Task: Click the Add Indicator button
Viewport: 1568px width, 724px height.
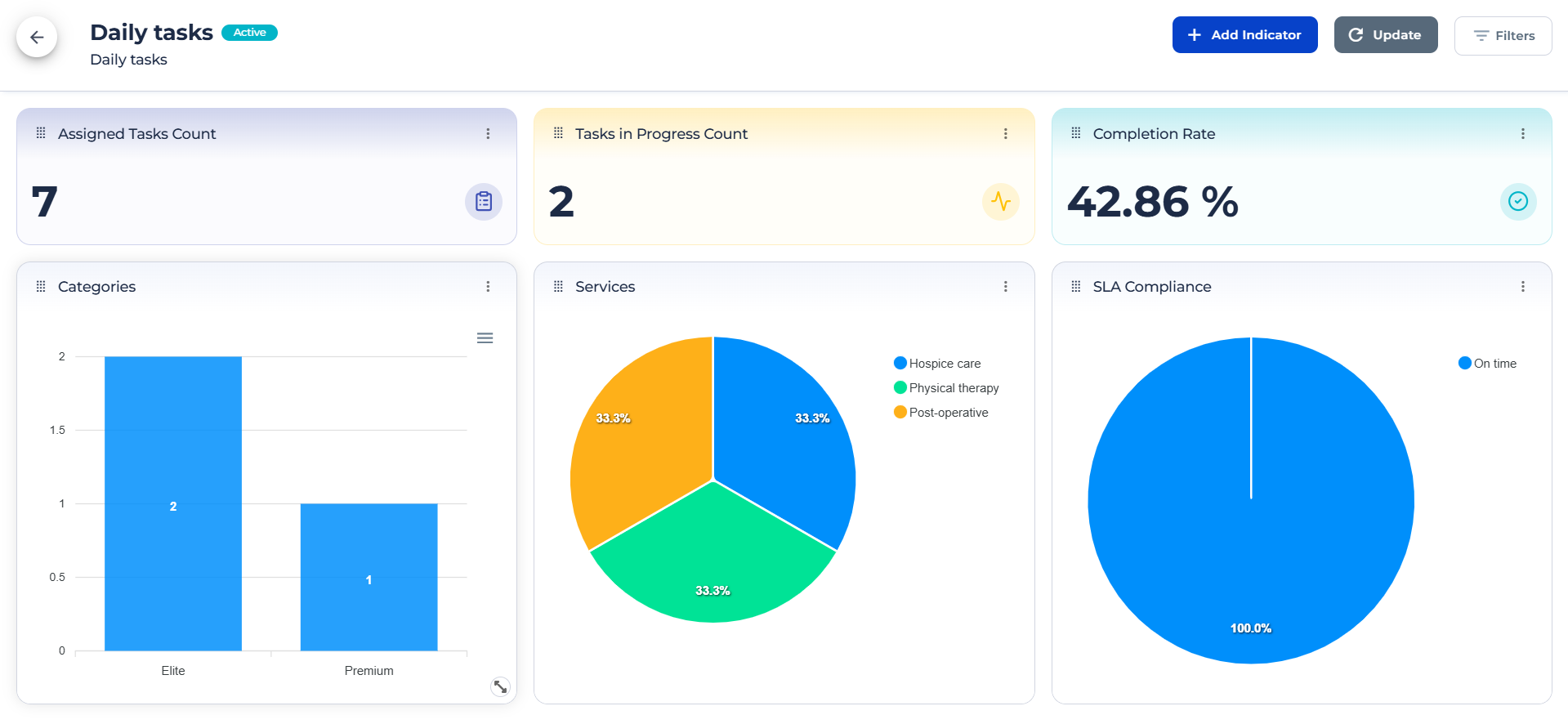Action: pos(1244,35)
